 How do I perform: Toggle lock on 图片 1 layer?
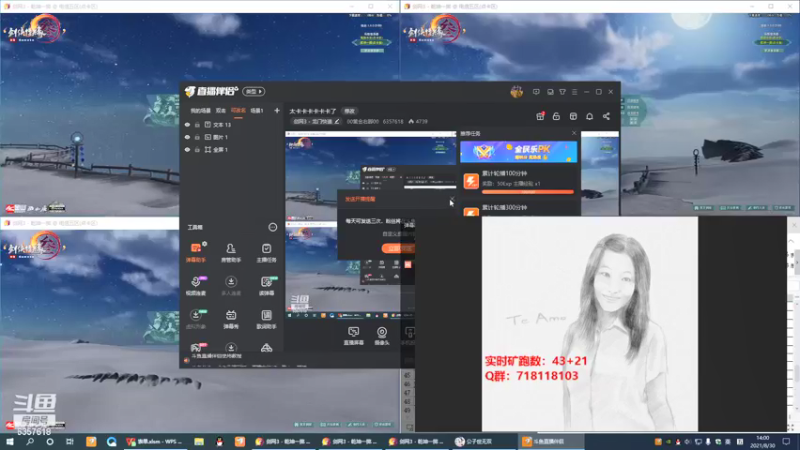tap(197, 137)
